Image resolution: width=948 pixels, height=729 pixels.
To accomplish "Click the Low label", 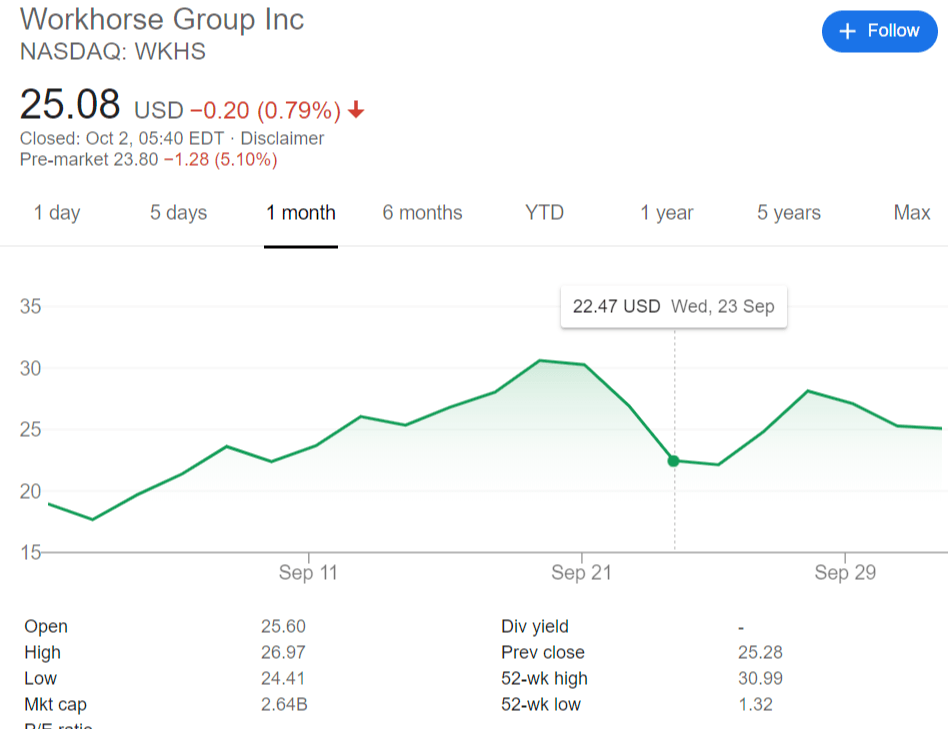I will click(40, 678).
